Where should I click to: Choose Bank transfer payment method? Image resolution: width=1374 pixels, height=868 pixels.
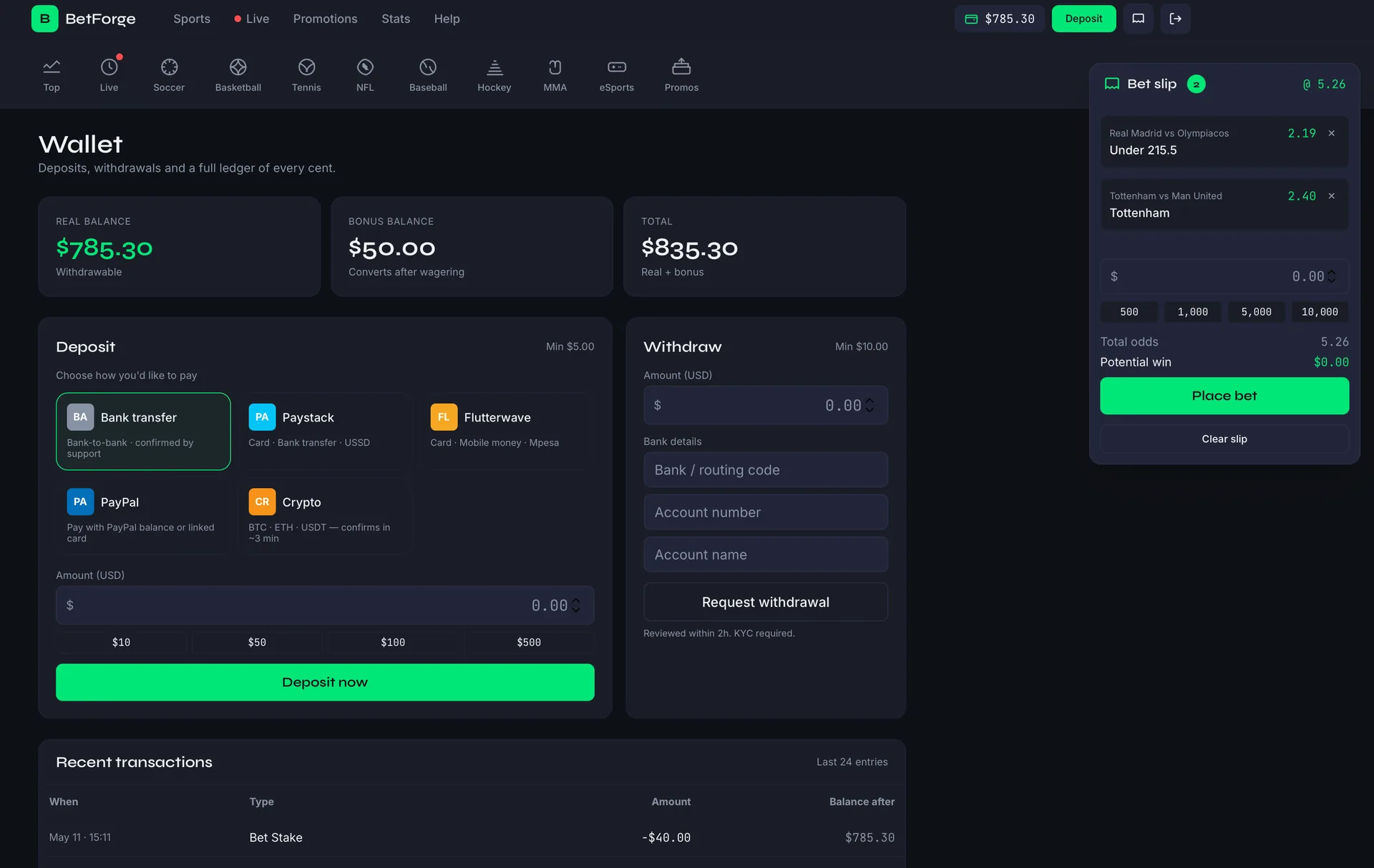(x=143, y=431)
